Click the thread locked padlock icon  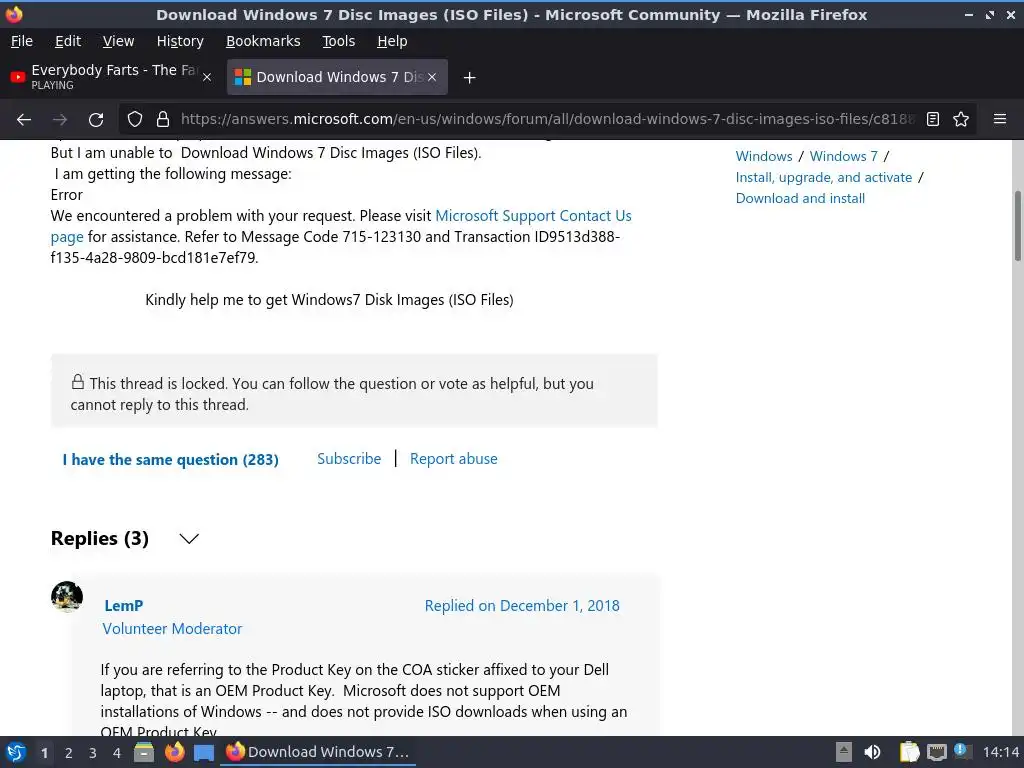coord(78,381)
